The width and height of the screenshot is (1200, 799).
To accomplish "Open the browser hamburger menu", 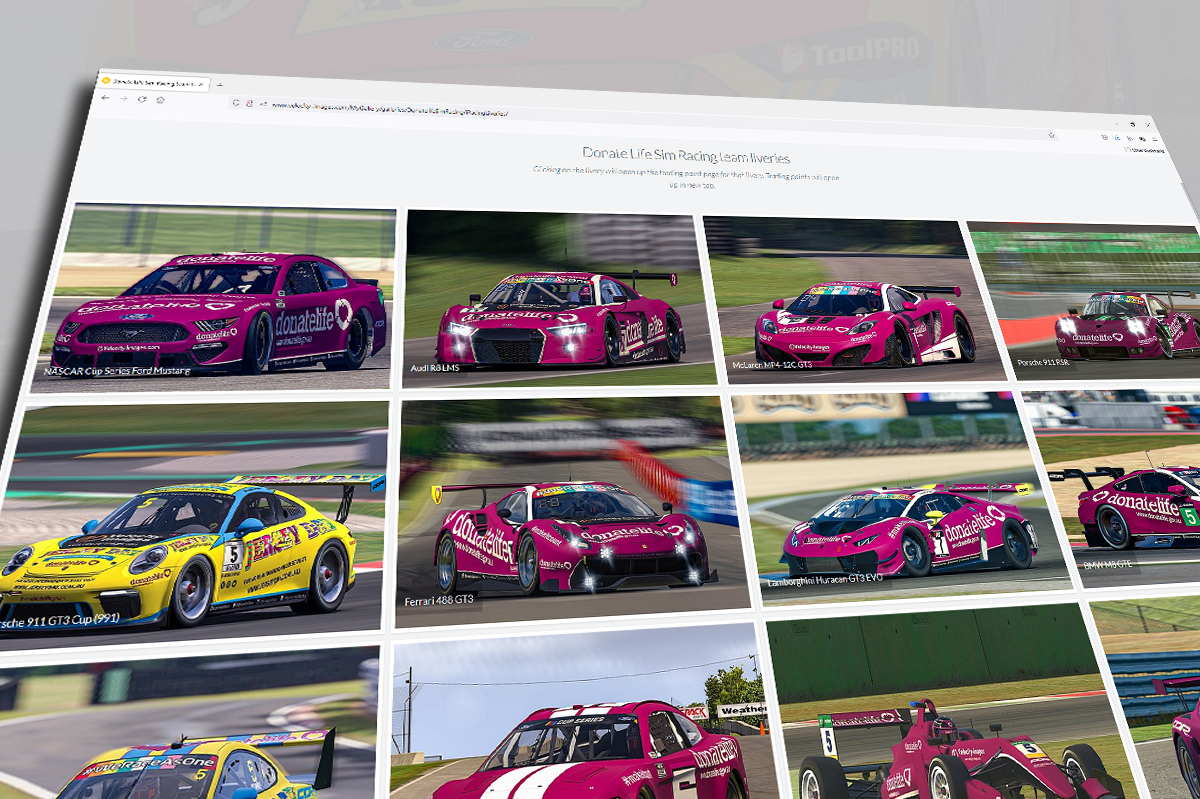I will pos(1156,139).
